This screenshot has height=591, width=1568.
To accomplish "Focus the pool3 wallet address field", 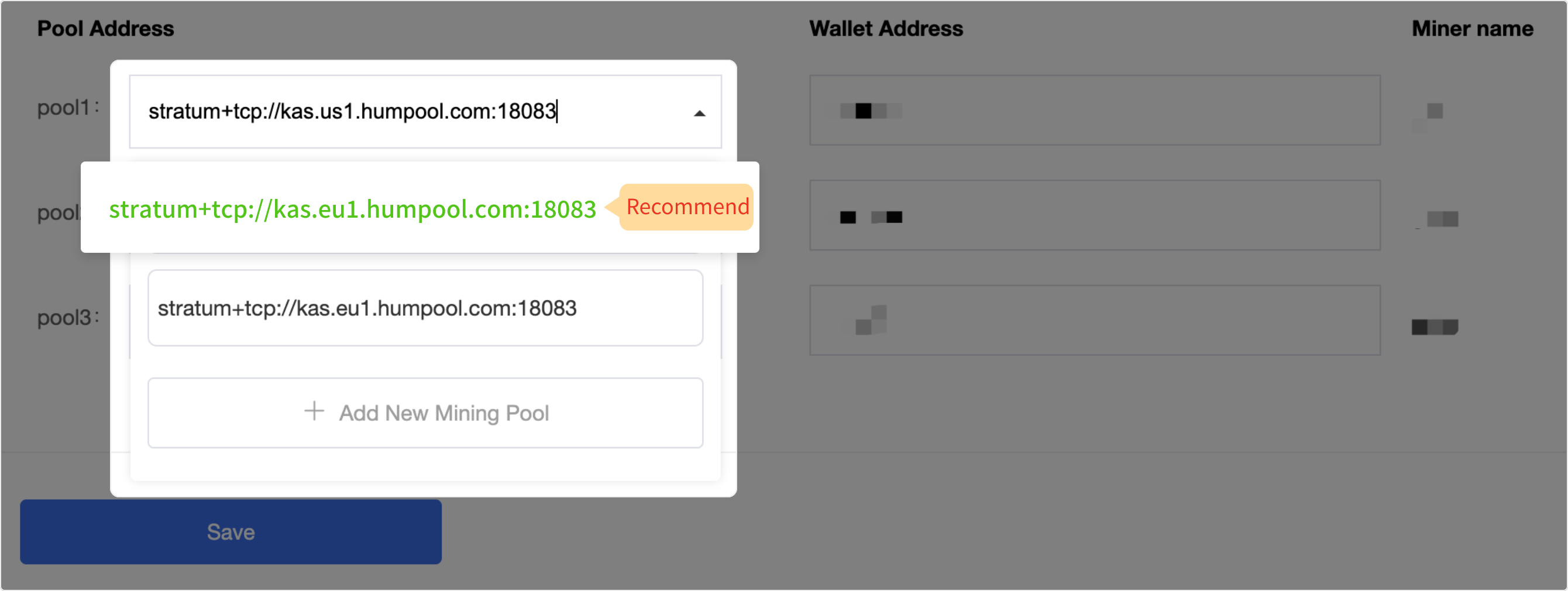I will (x=1095, y=320).
